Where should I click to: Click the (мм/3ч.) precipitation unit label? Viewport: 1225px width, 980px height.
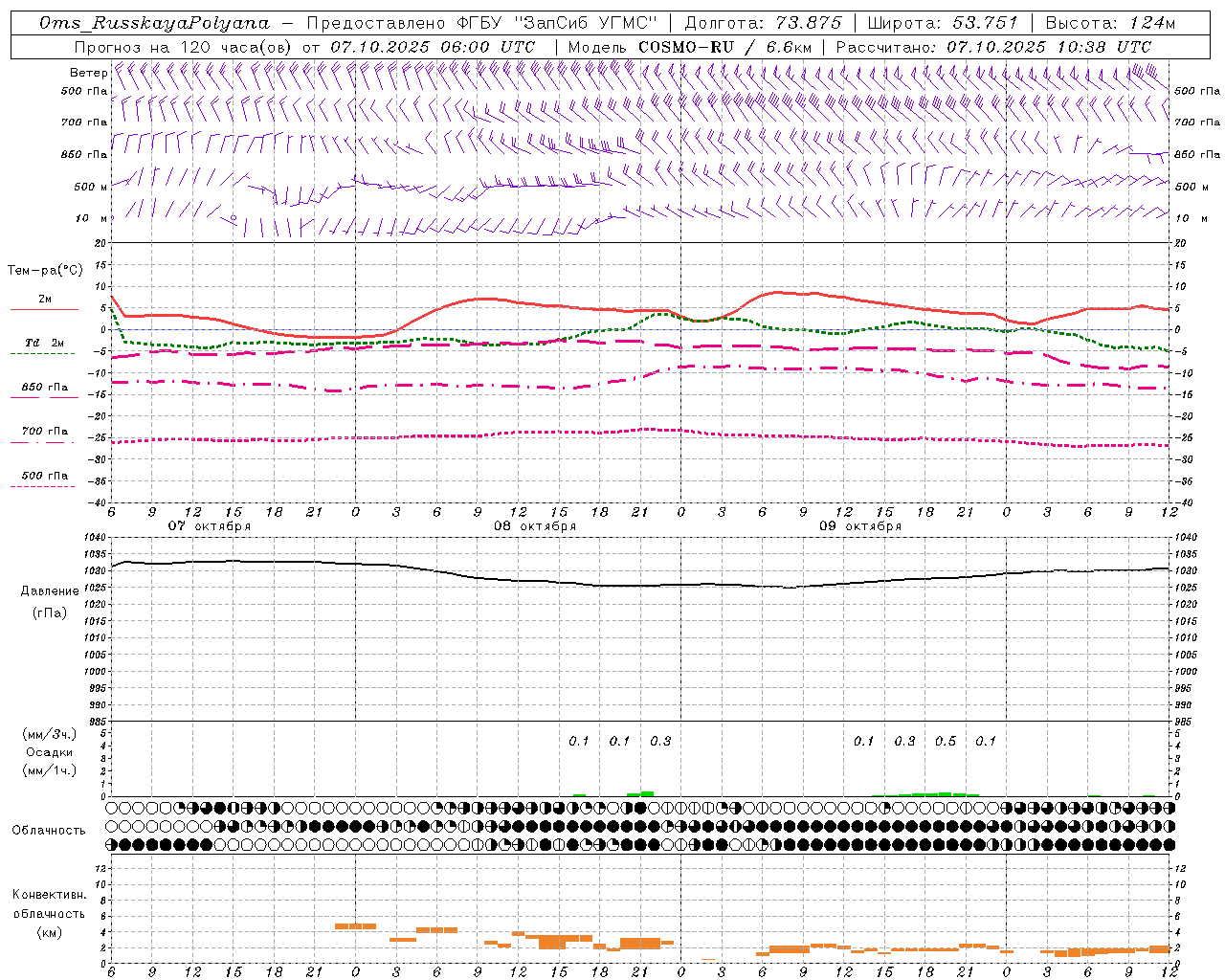tap(50, 734)
